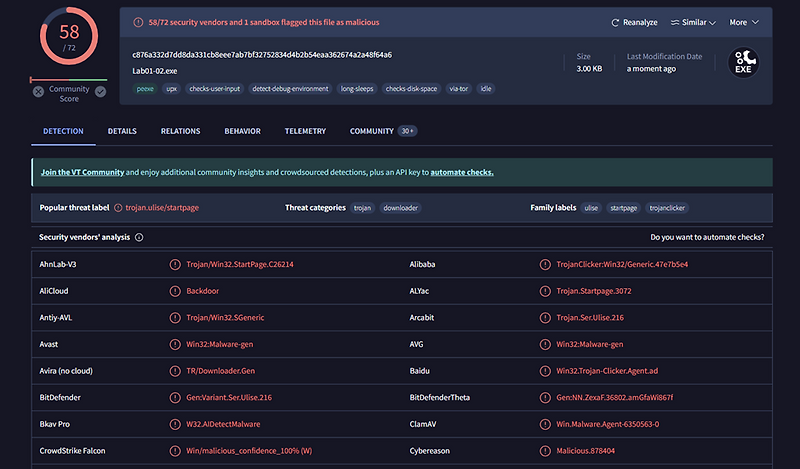This screenshot has width=800, height=469.
Task: Open the More dropdown menu
Action: (x=744, y=22)
